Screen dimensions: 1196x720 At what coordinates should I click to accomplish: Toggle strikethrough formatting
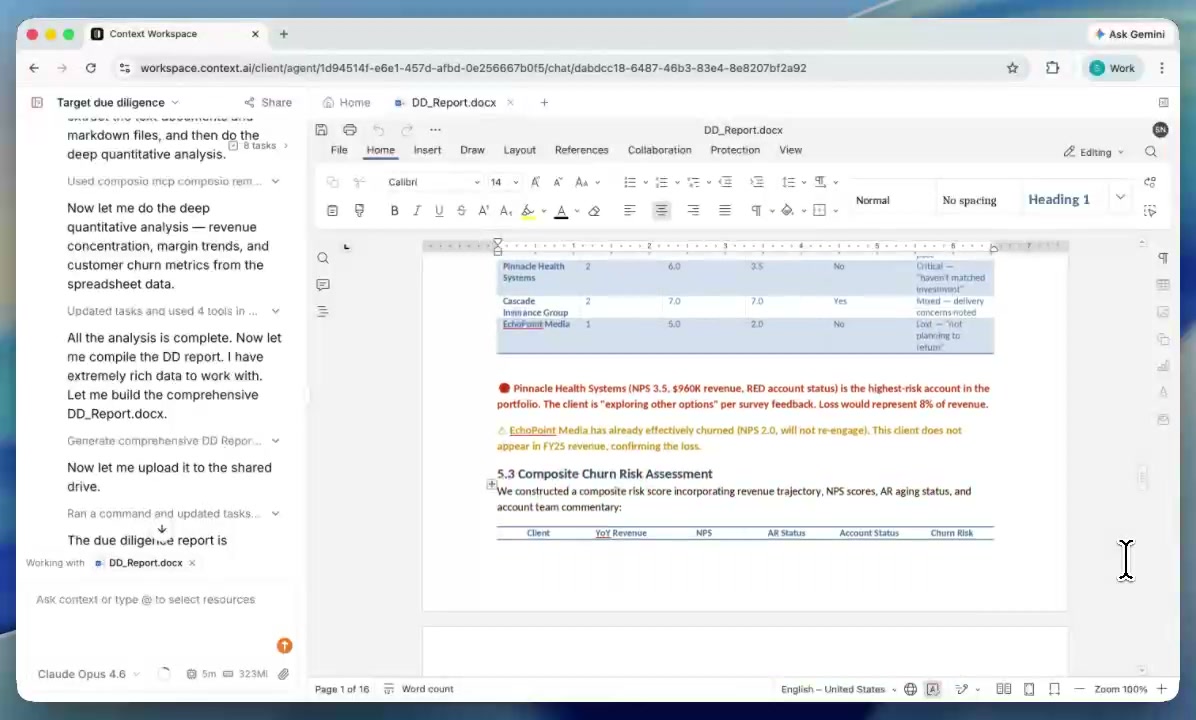click(461, 211)
